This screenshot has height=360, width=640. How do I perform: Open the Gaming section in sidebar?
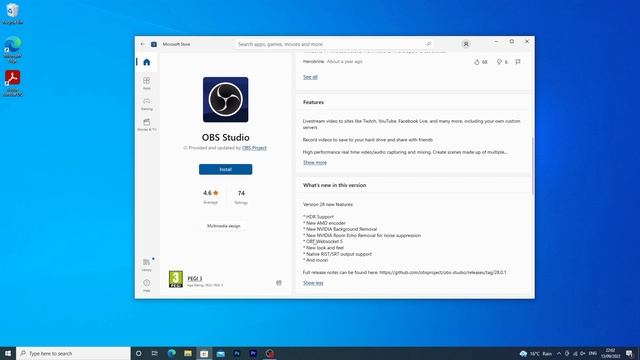coord(147,104)
